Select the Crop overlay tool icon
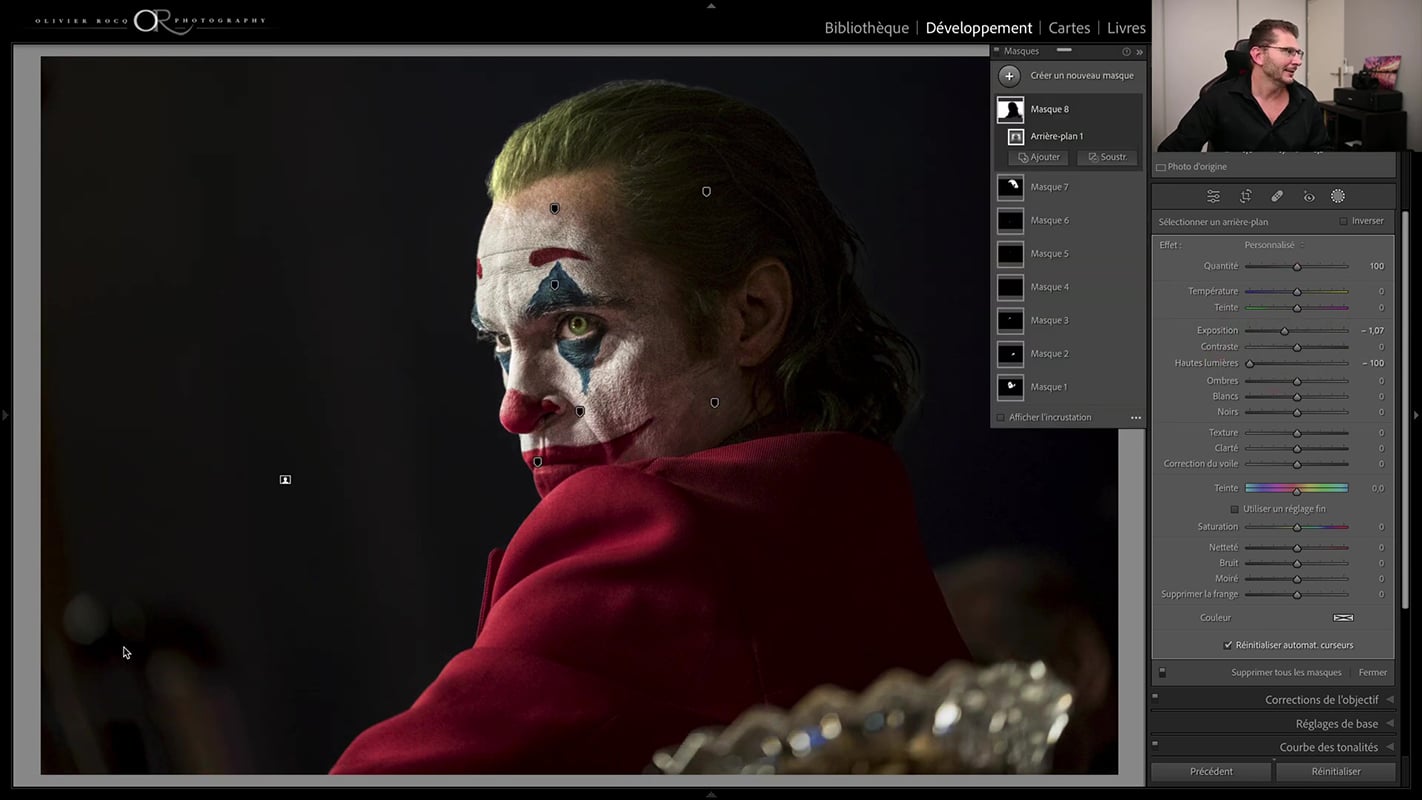 click(1245, 197)
